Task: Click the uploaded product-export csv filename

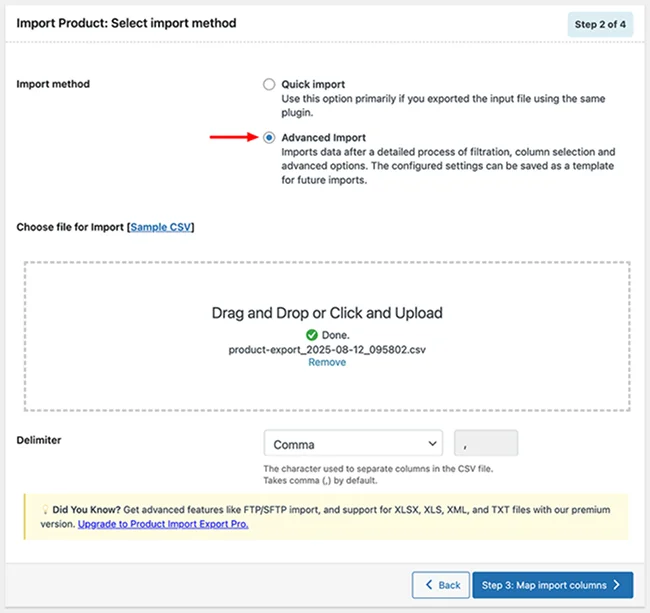Action: (x=327, y=348)
